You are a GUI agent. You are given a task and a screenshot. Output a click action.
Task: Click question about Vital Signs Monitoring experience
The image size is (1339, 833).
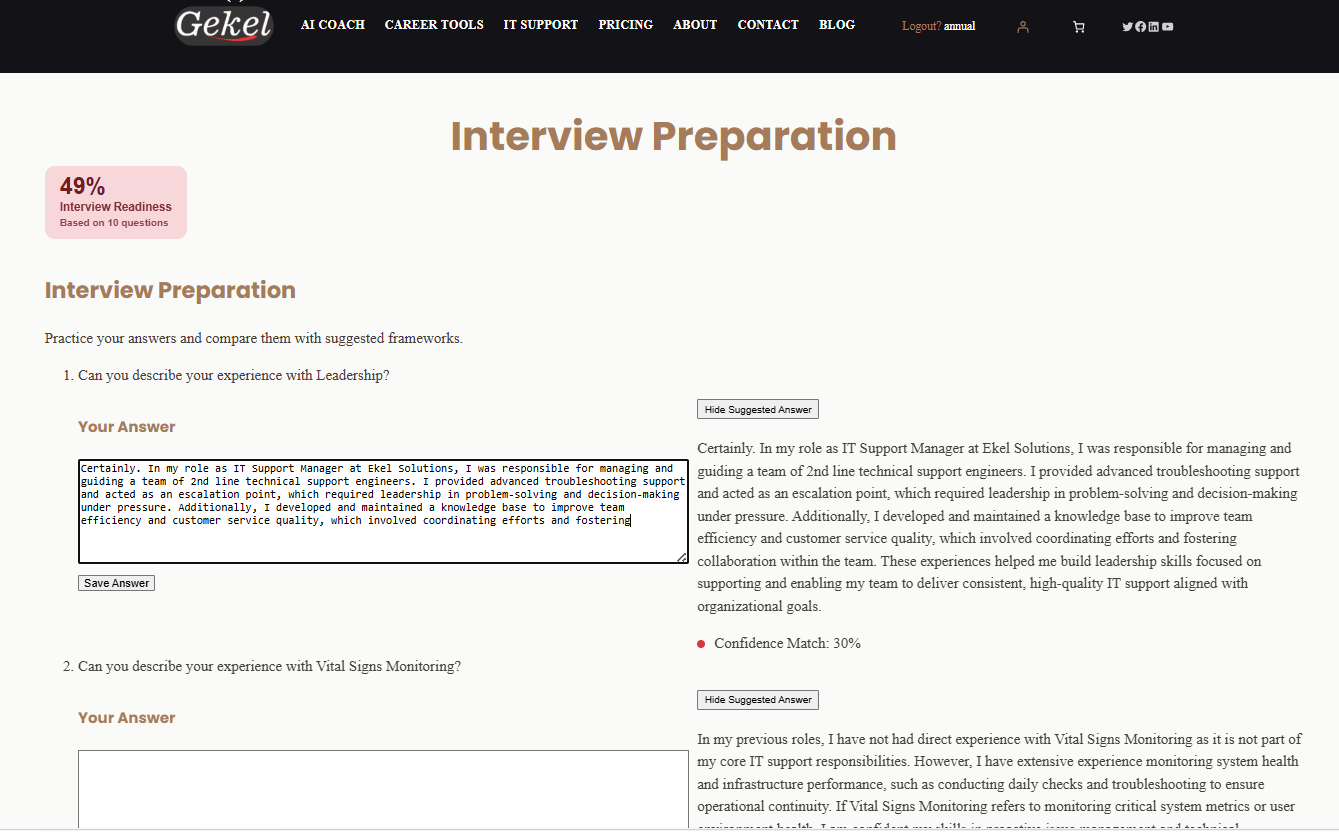(269, 666)
